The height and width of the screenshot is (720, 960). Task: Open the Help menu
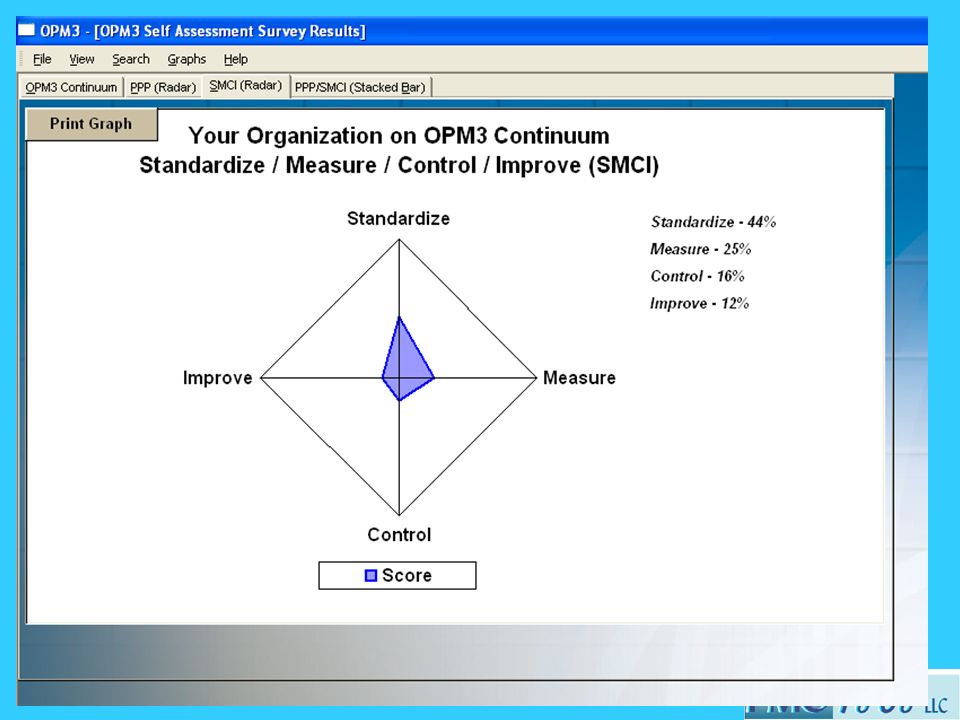(236, 59)
